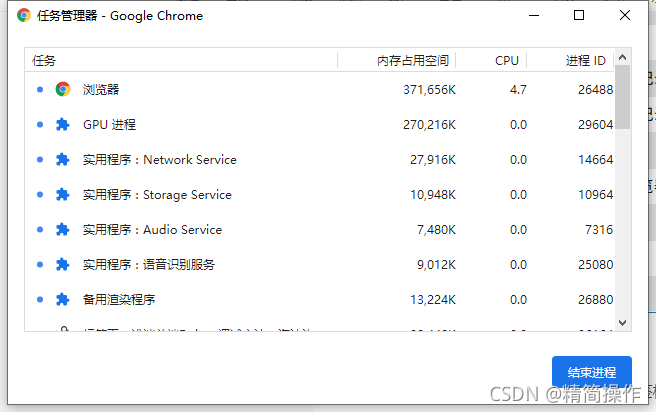Click the memory value 371,656K
The image size is (656, 412).
(x=429, y=90)
